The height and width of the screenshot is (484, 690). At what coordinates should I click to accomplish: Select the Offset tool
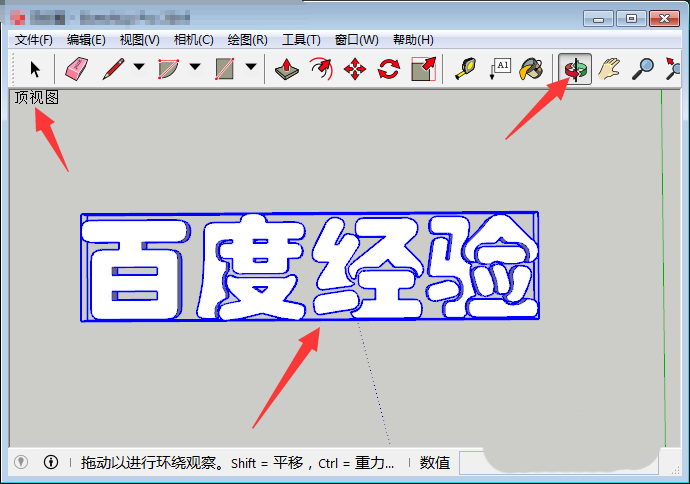[x=321, y=69]
